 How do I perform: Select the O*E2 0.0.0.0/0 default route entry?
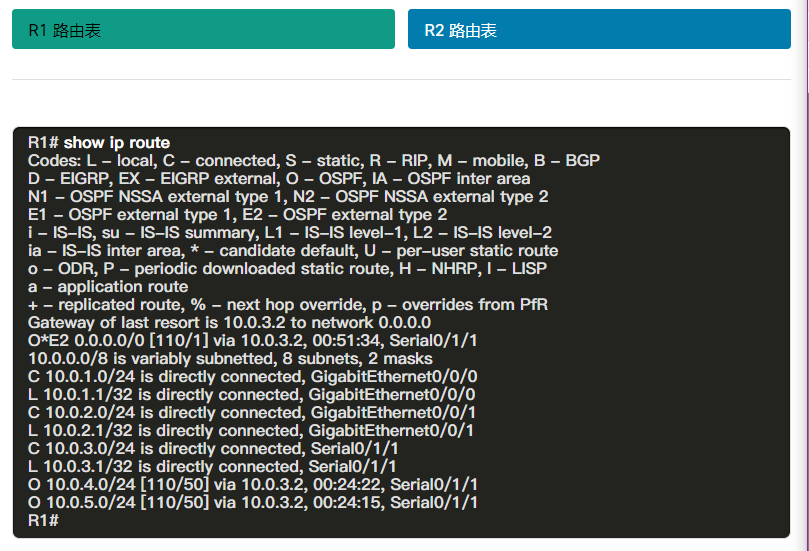tap(252, 341)
